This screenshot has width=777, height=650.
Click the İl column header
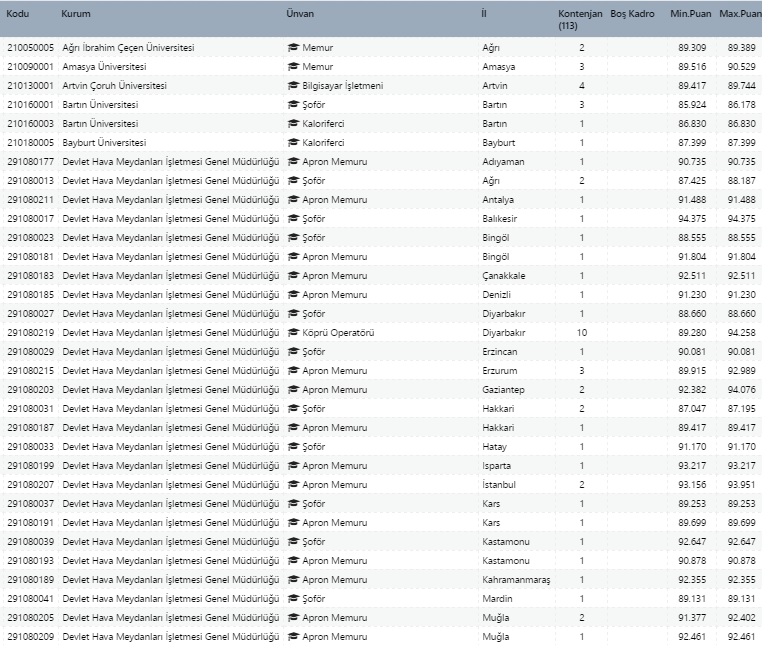[x=484, y=15]
